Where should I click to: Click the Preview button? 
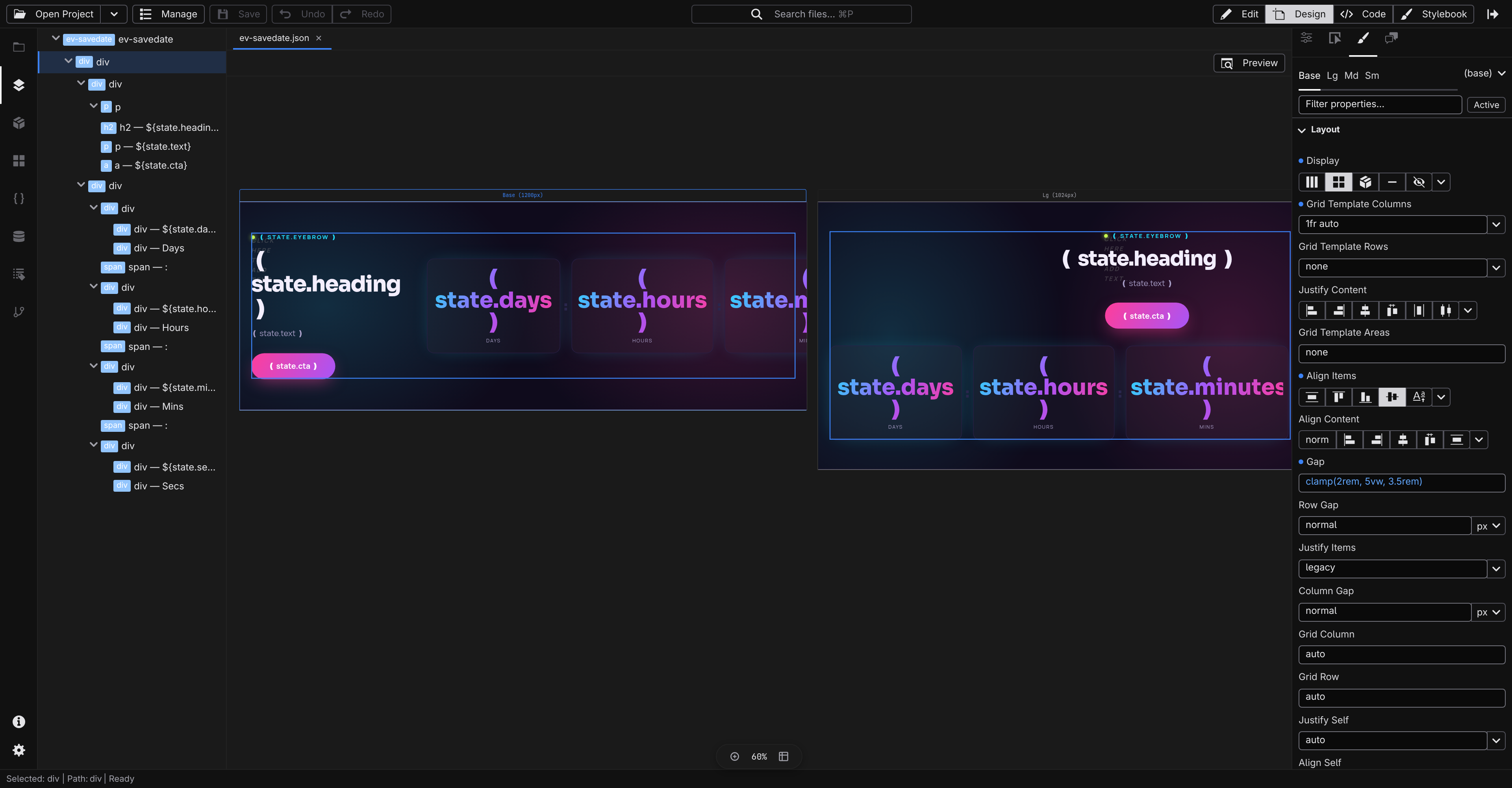point(1249,63)
